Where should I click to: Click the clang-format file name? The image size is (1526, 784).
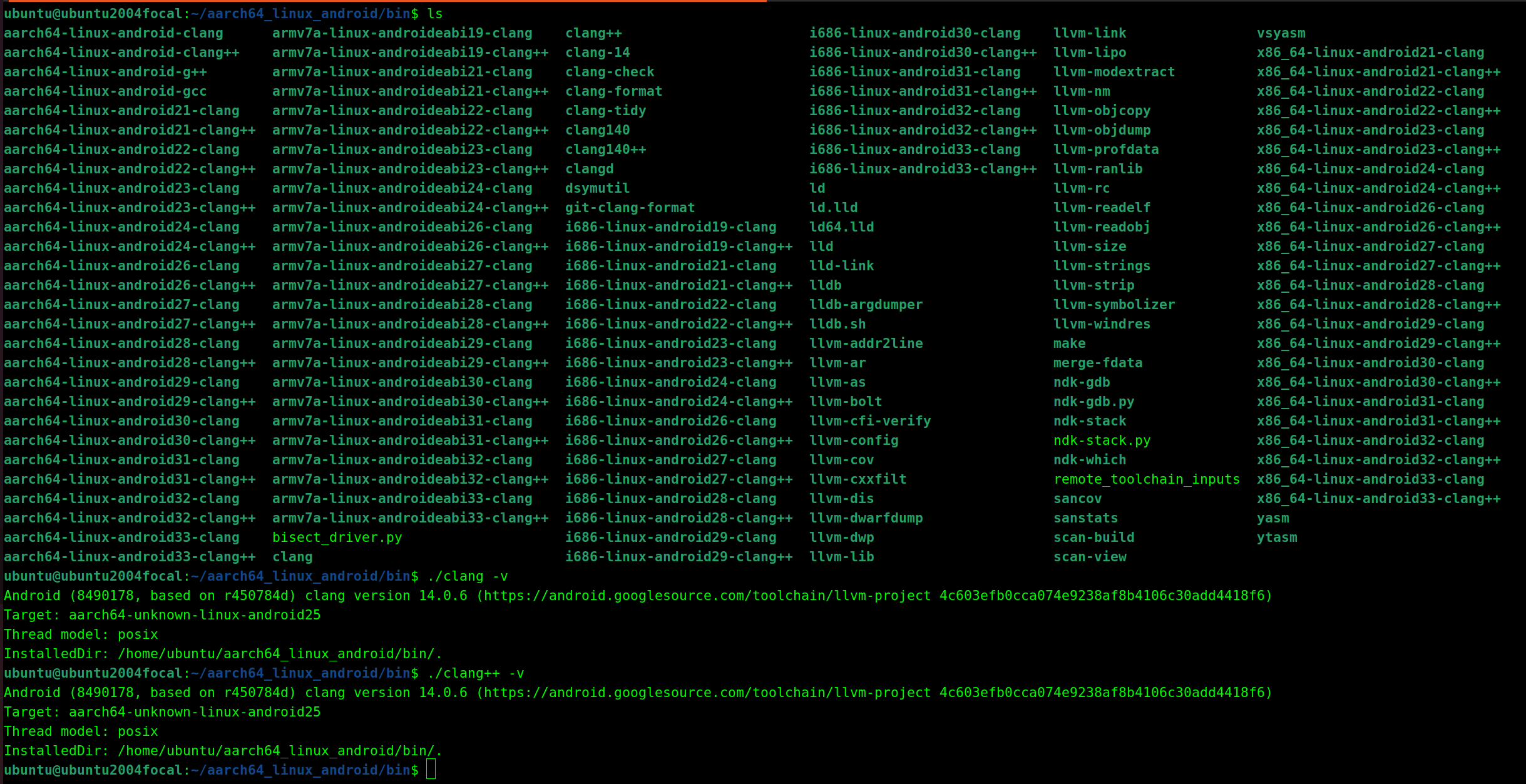[x=613, y=91]
